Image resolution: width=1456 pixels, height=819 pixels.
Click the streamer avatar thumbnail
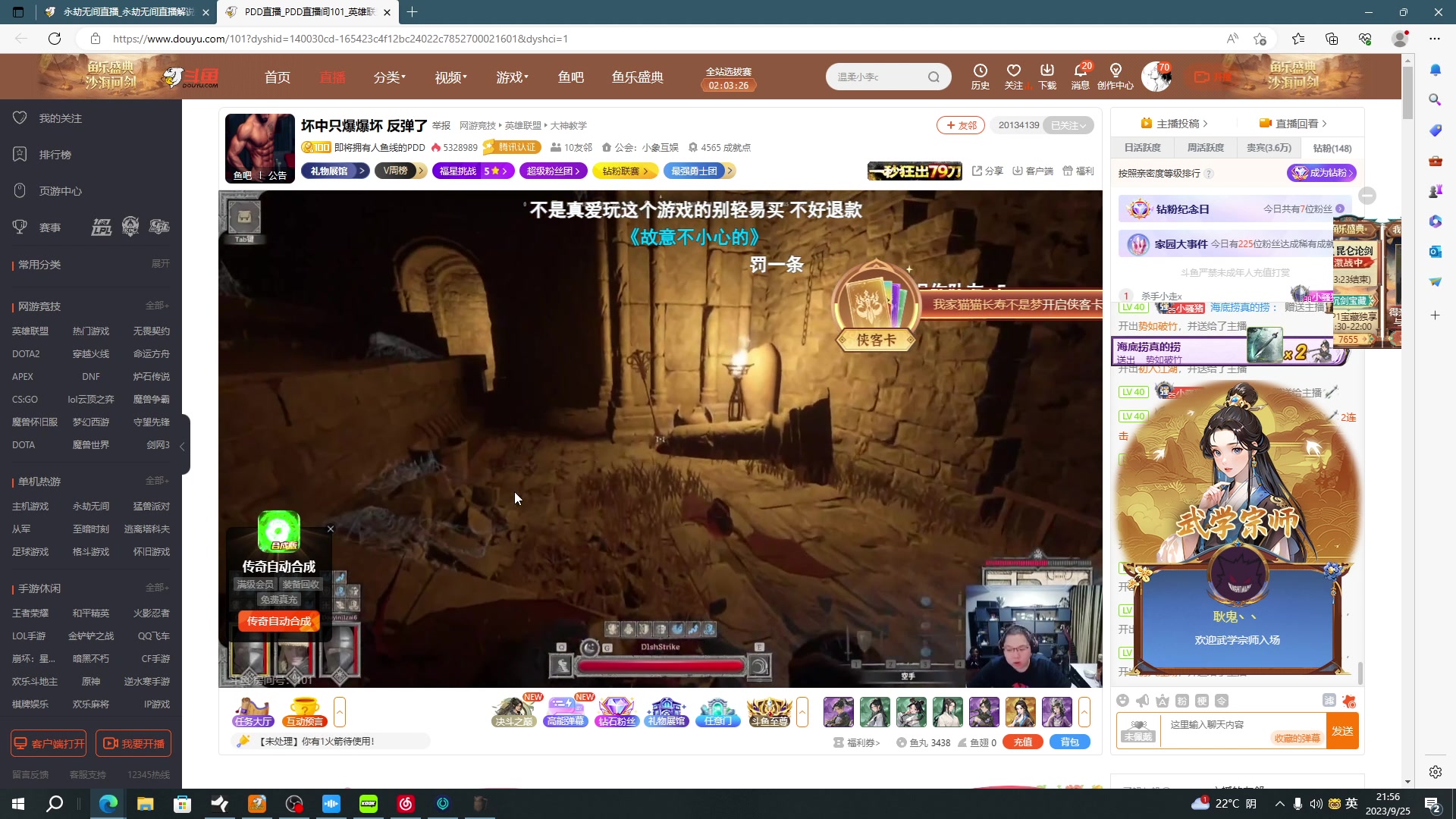[x=259, y=149]
